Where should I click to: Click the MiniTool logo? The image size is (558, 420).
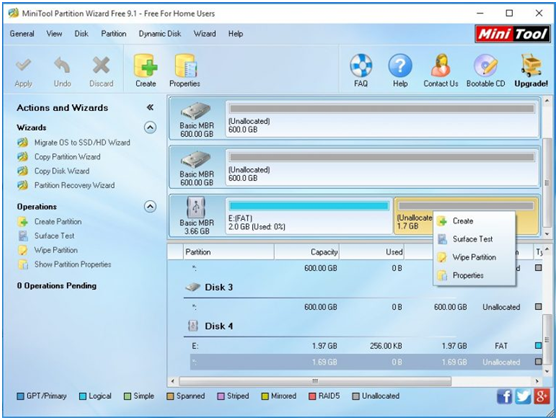[x=512, y=34]
